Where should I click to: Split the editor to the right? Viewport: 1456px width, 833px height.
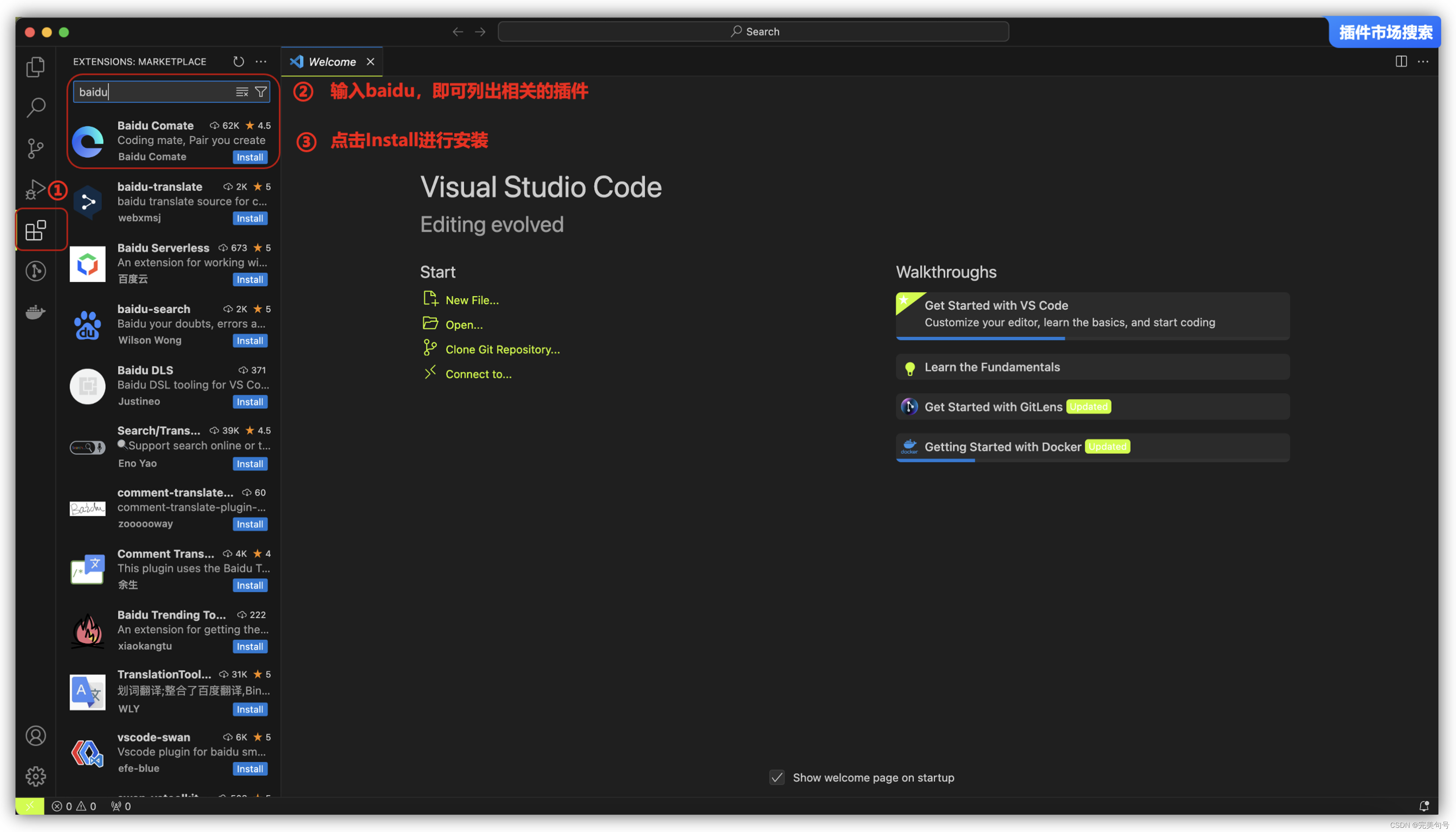click(1401, 61)
